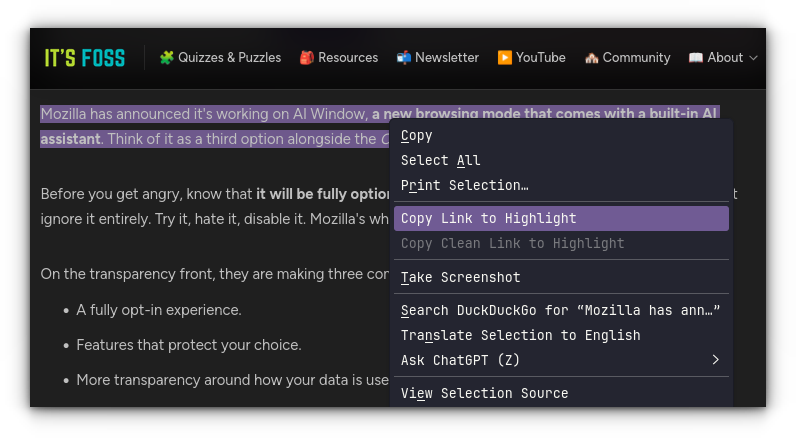
Task: Expand the About dropdown chevron
Action: 753,58
